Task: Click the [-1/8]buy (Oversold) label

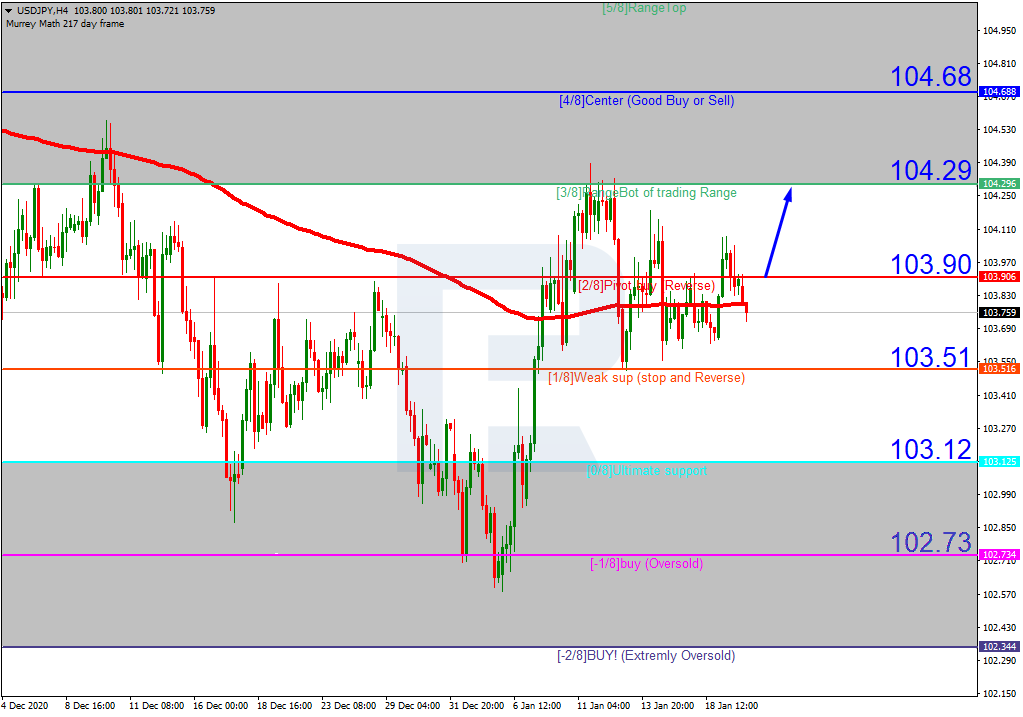Action: tap(646, 564)
